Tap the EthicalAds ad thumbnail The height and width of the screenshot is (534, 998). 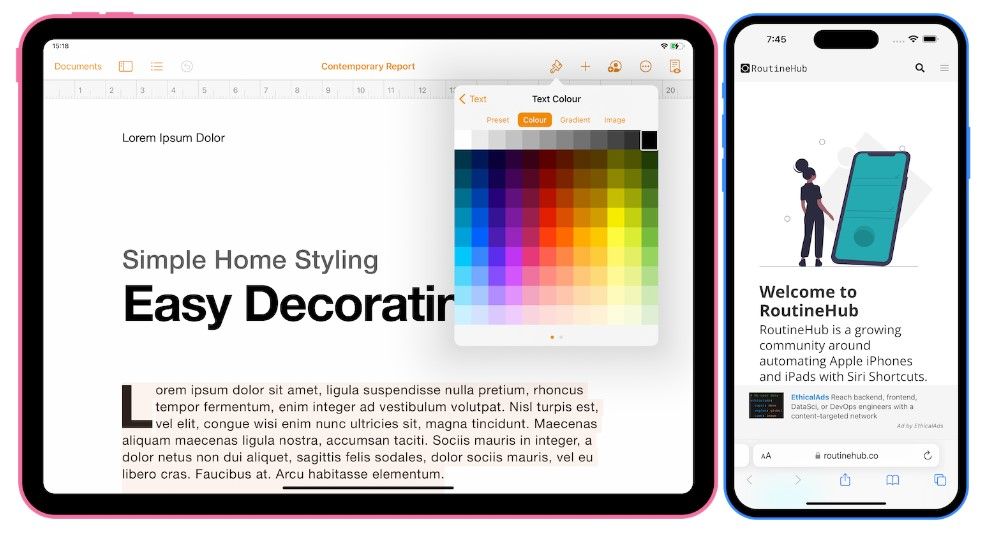coord(766,406)
